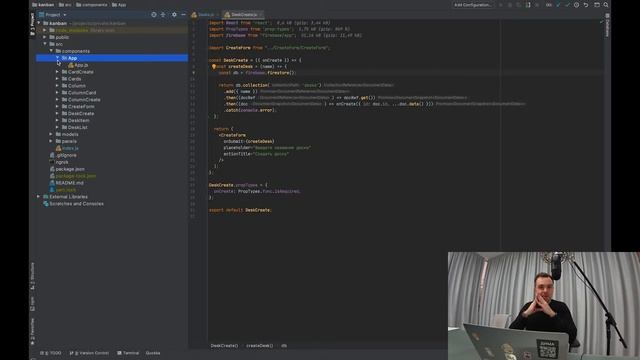This screenshot has width=640, height=360.
Task: Click db in editor breadcrumb
Action: (284, 346)
